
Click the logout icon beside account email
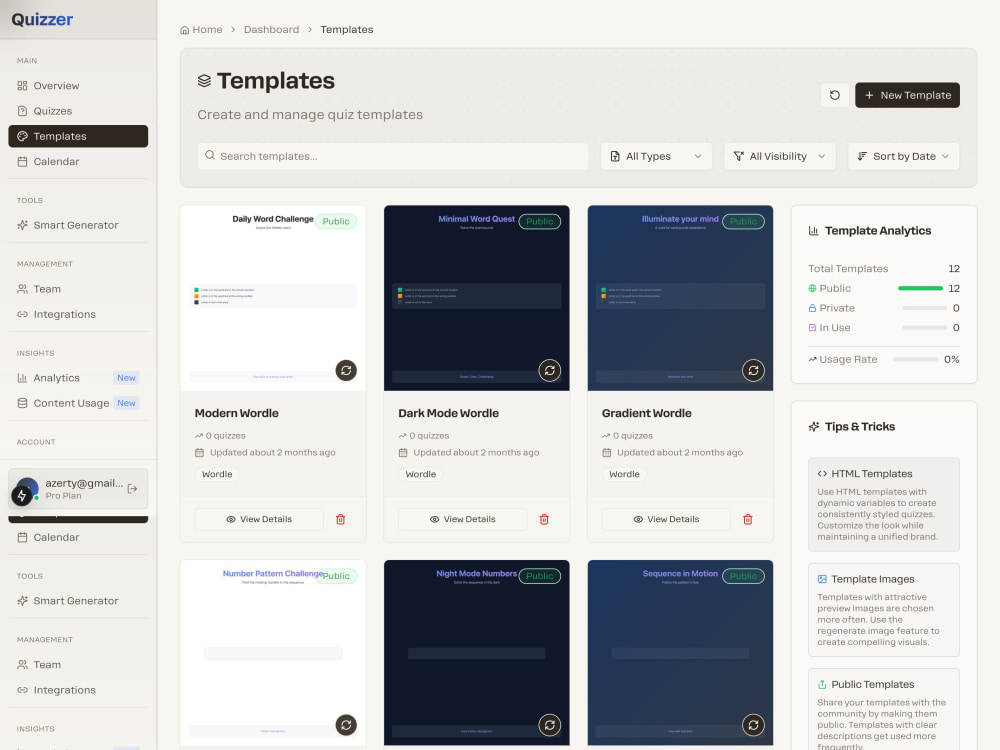[x=133, y=489]
